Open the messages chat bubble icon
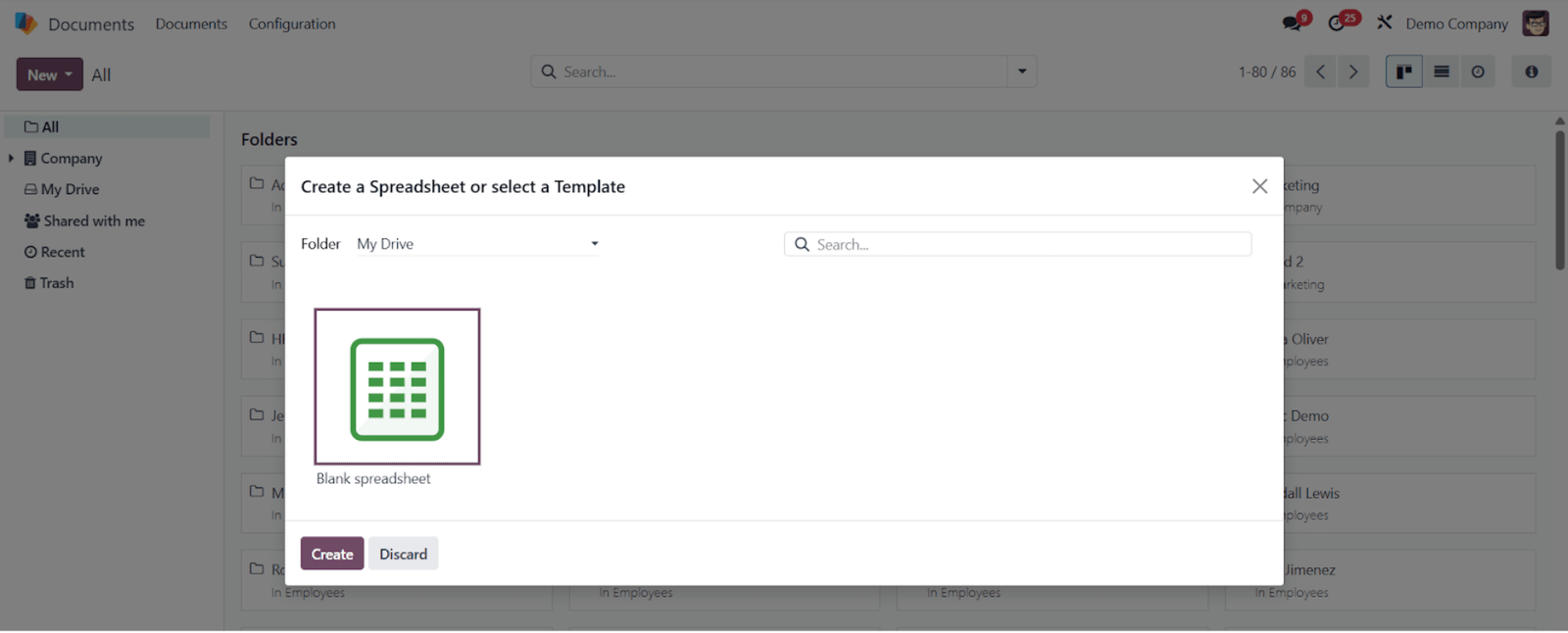The height and width of the screenshot is (633, 1568). (1293, 24)
